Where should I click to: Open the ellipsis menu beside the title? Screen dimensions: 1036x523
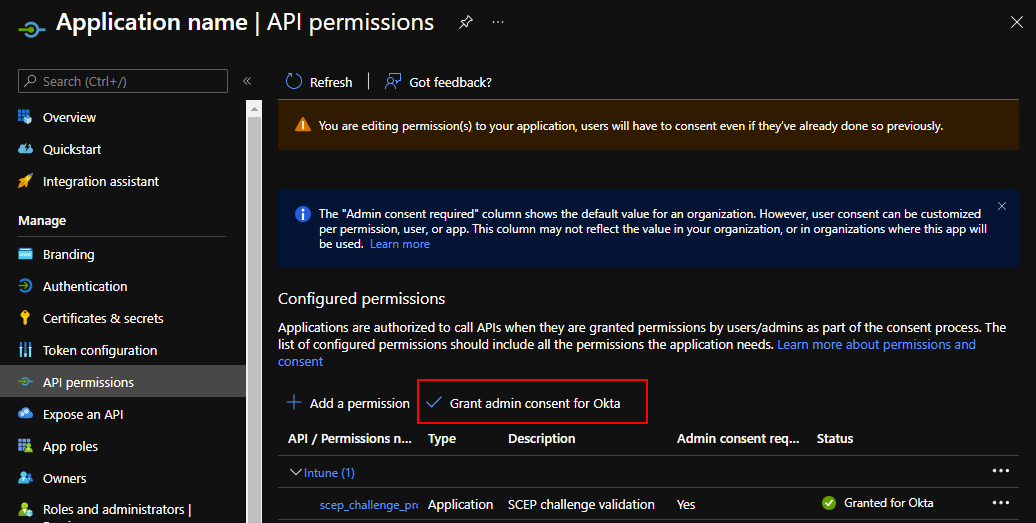(x=498, y=22)
